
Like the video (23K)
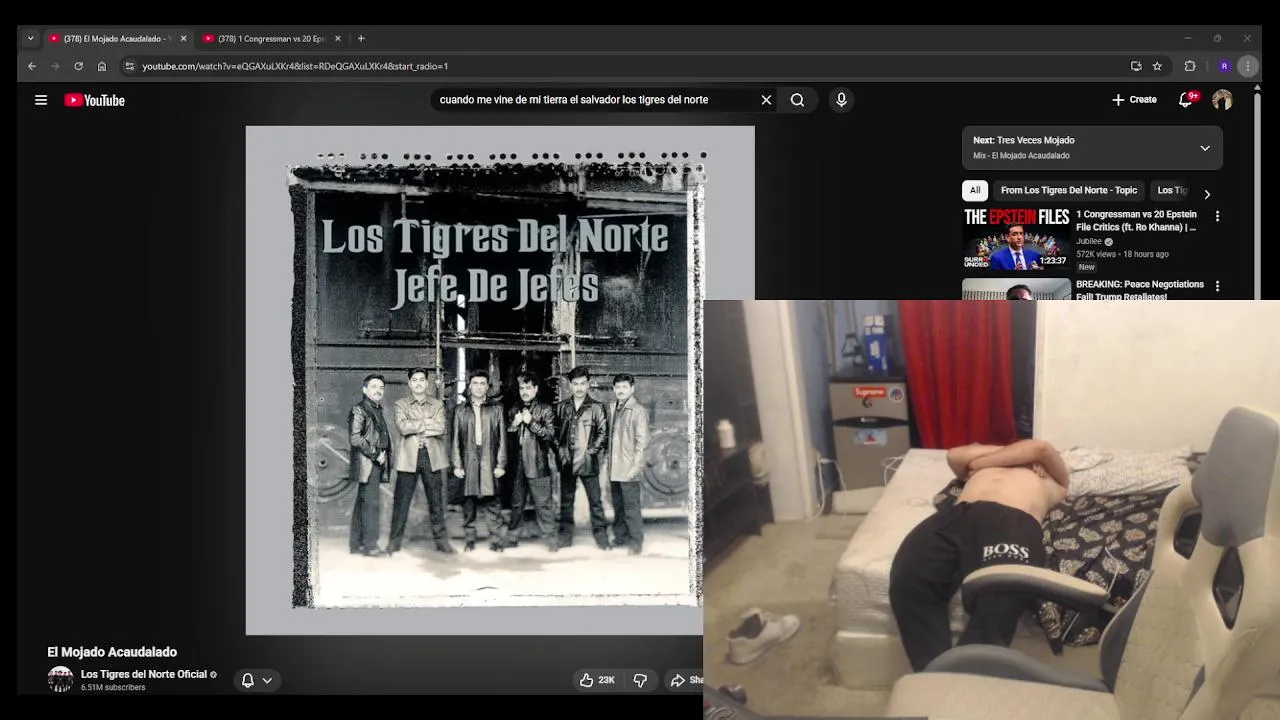(597, 680)
